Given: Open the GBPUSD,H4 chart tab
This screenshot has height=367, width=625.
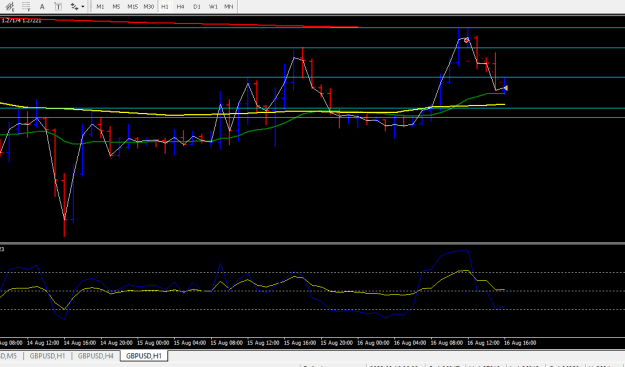Looking at the screenshot, I should point(96,356).
